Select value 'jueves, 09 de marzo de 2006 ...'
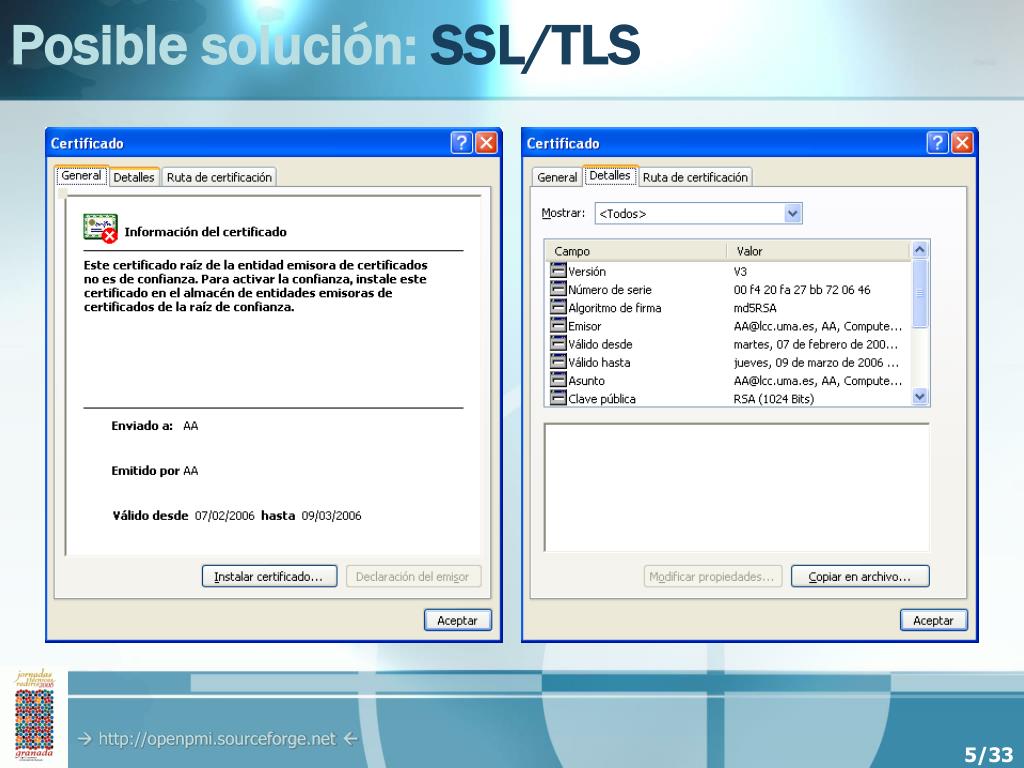This screenshot has height=768, width=1024. click(x=816, y=362)
